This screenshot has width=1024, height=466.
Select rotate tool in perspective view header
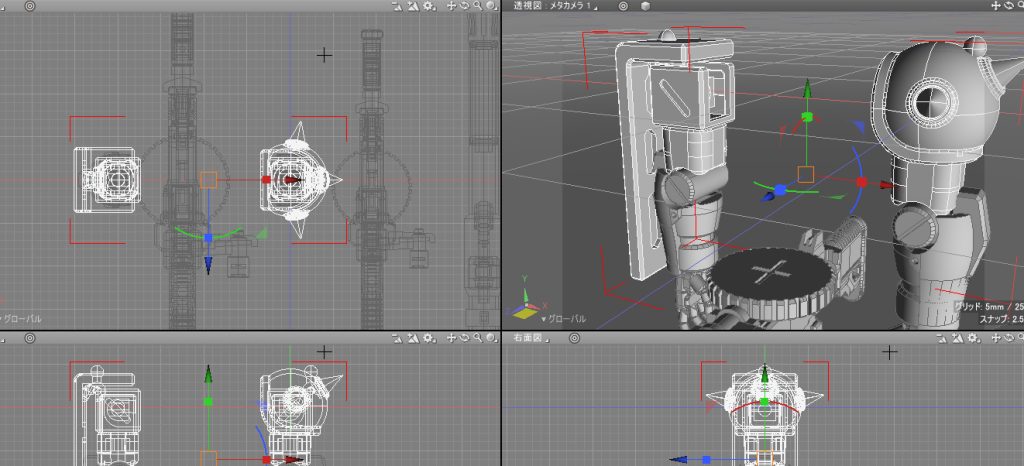[1008, 6]
